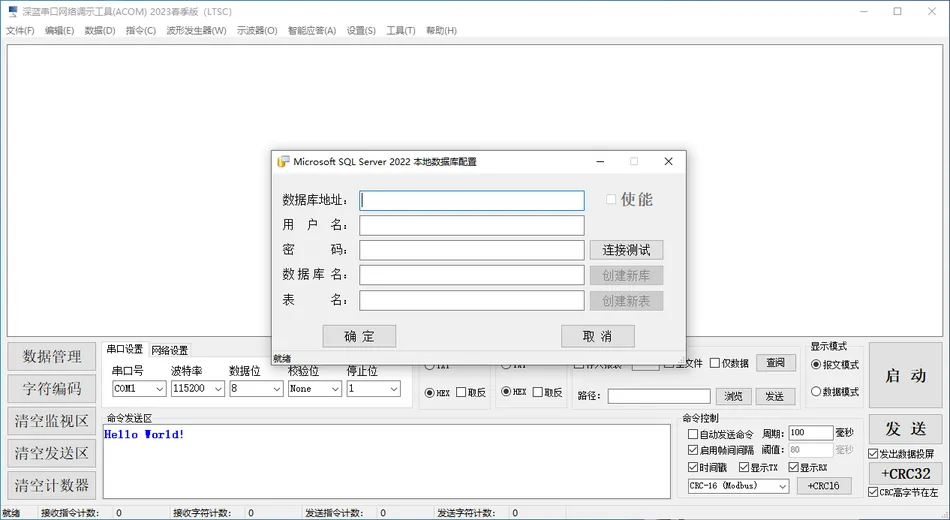Expand the 波特率 115200 dropdown
Image resolution: width=950 pixels, height=520 pixels.
(198, 388)
